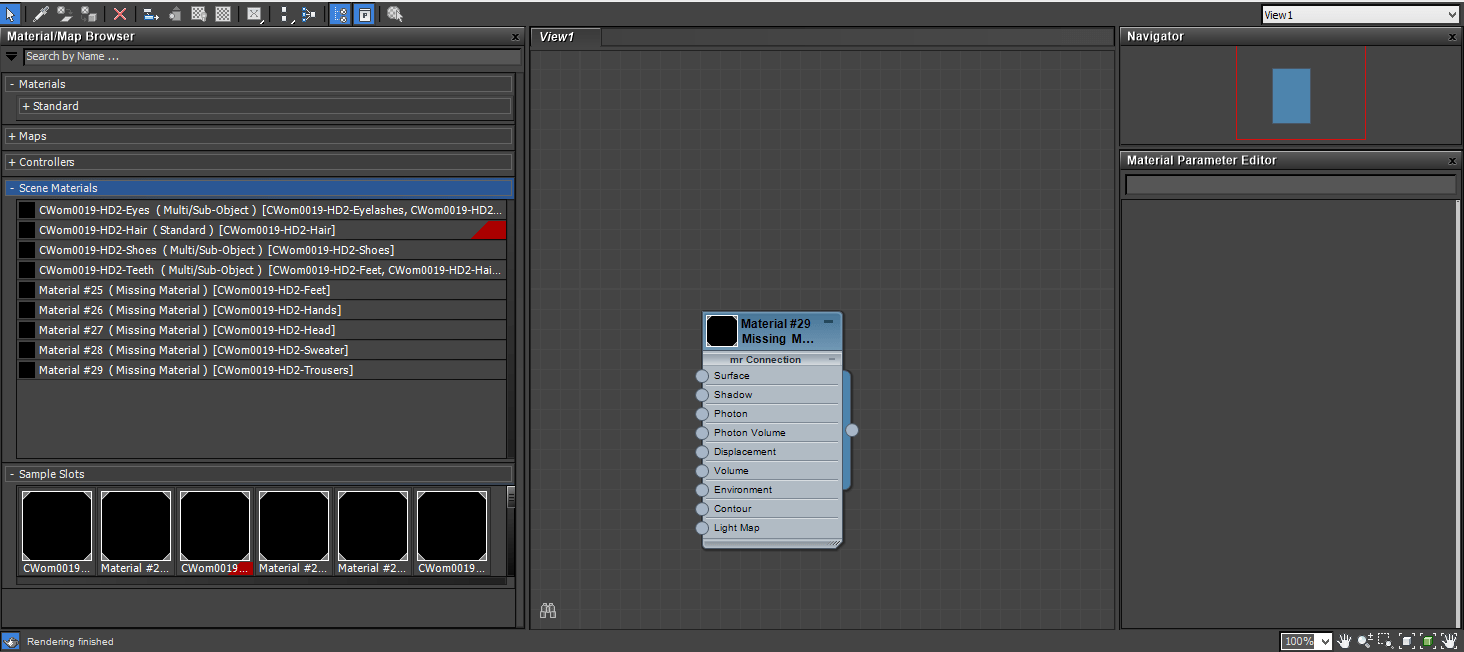This screenshot has width=1464, height=652.
Task: Expand the Standard materials group
Action: [27, 106]
